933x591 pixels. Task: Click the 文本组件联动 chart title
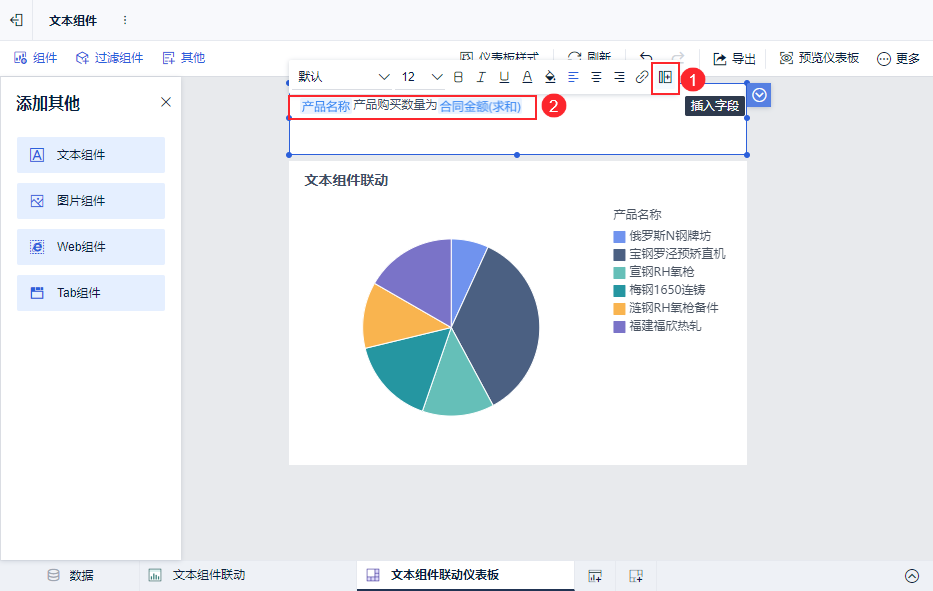(346, 180)
